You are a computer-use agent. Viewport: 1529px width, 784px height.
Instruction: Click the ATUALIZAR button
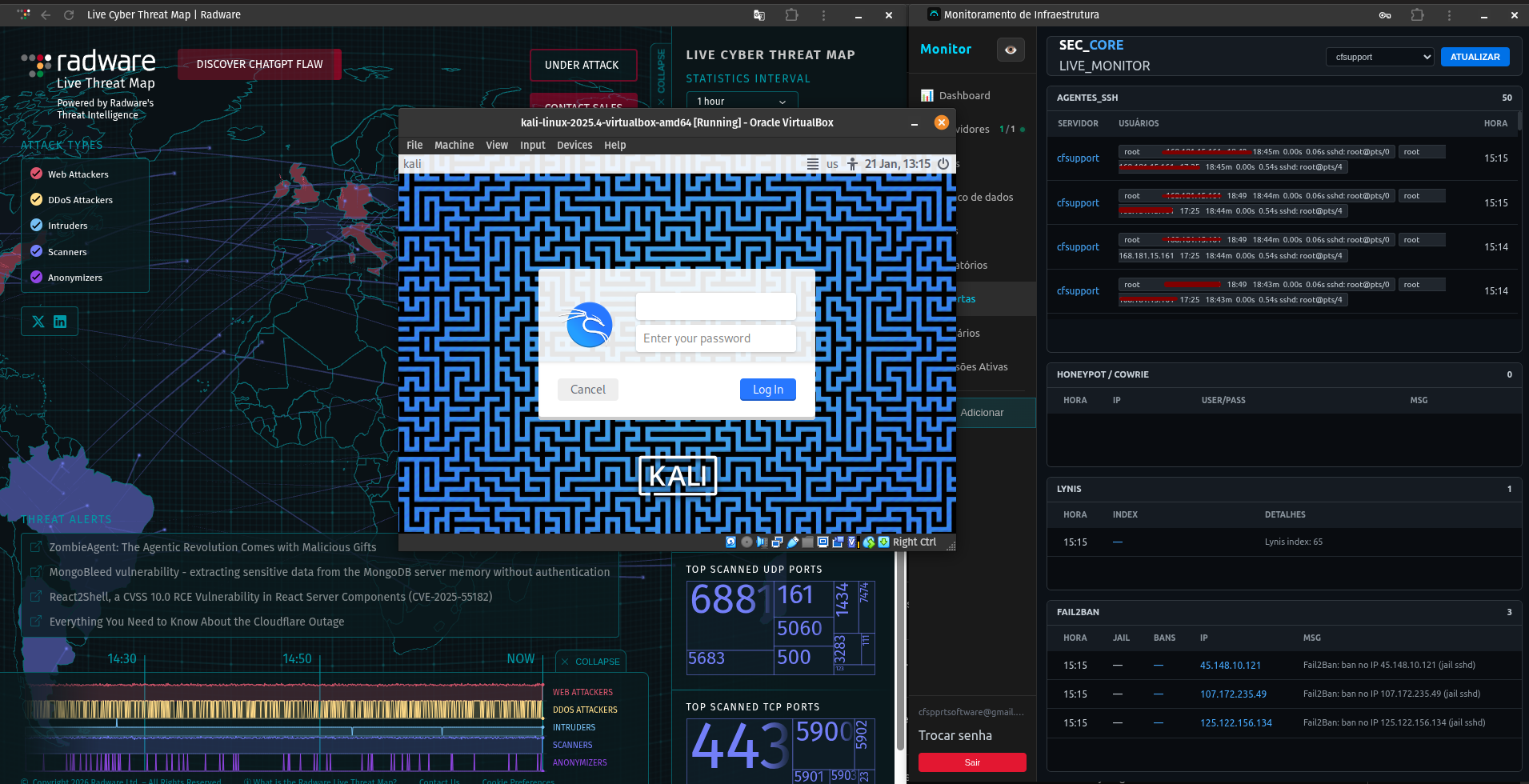point(1475,57)
